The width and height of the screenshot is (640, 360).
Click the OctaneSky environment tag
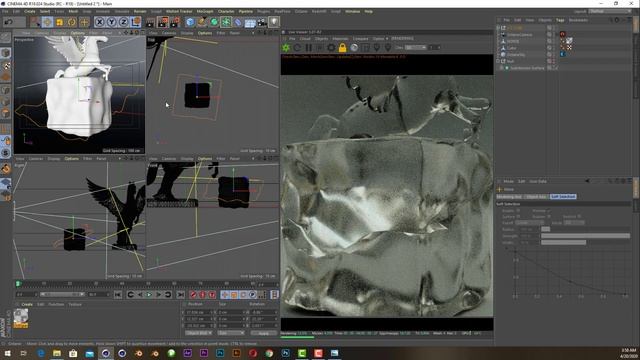click(562, 54)
